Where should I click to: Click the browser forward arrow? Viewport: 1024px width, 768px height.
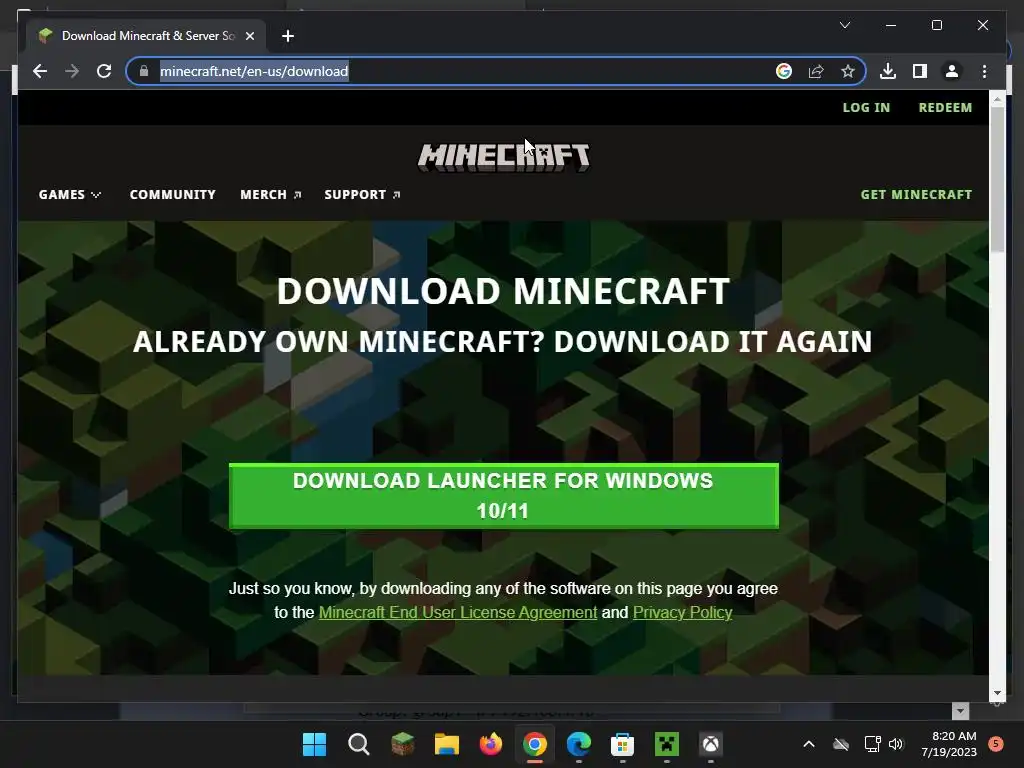pos(72,71)
